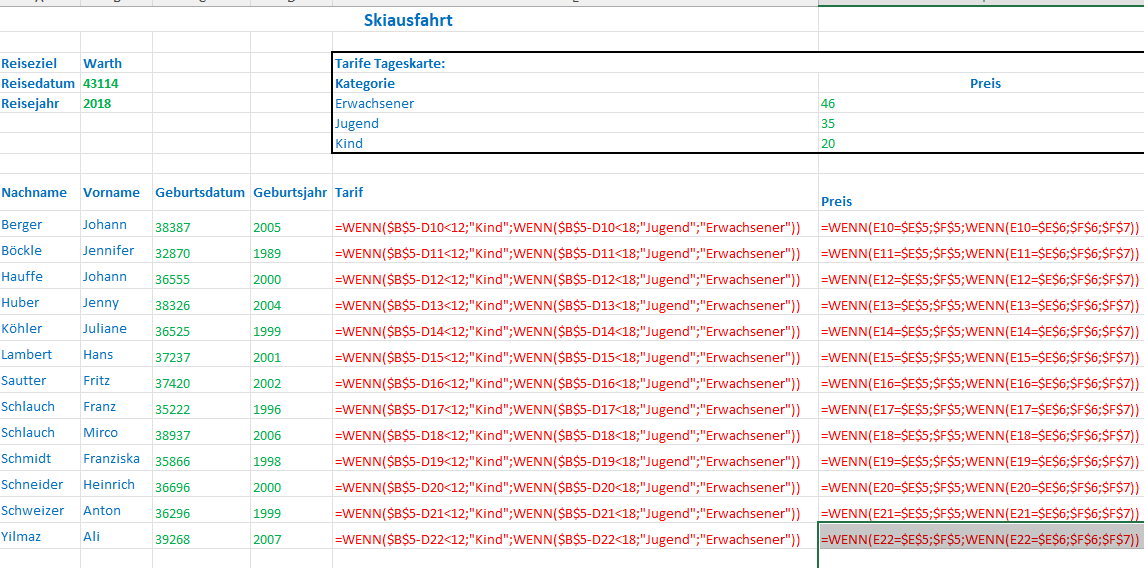The width and height of the screenshot is (1144, 568).
Task: Select the Tarif formula in Berger's row
Action: (x=567, y=227)
